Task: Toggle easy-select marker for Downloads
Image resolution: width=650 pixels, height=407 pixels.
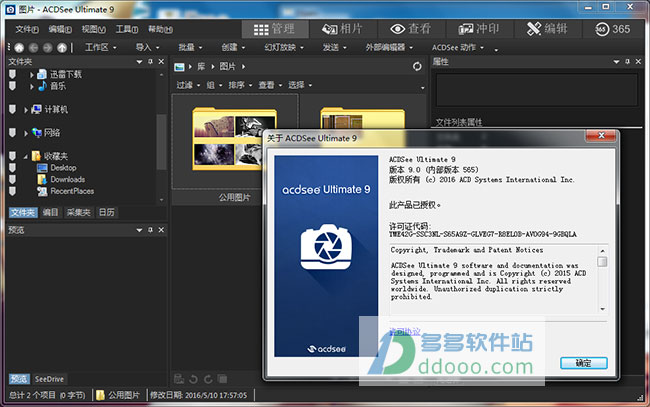Action: [12, 179]
